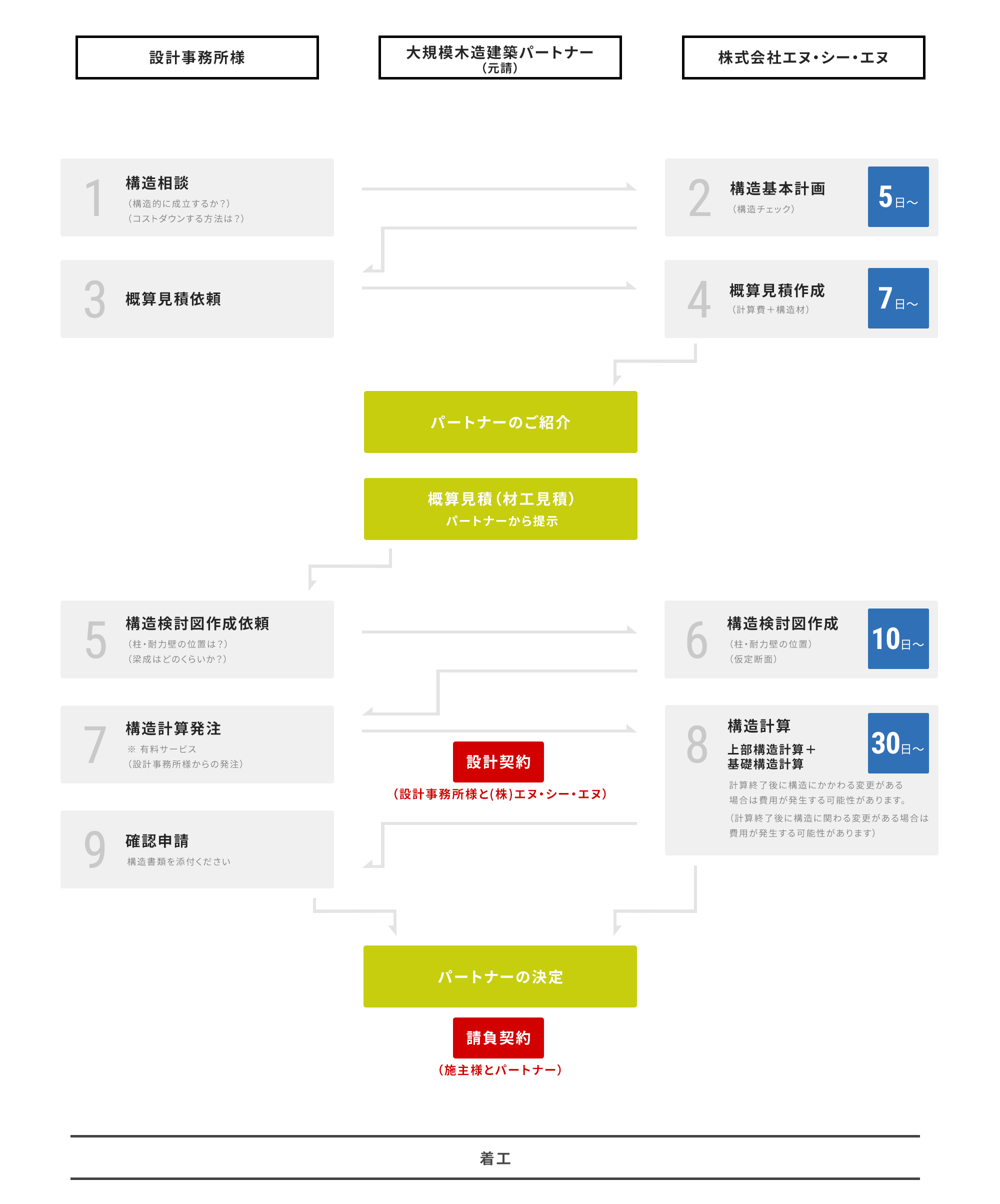Click the 着工 label at bottom

tap(495, 1158)
